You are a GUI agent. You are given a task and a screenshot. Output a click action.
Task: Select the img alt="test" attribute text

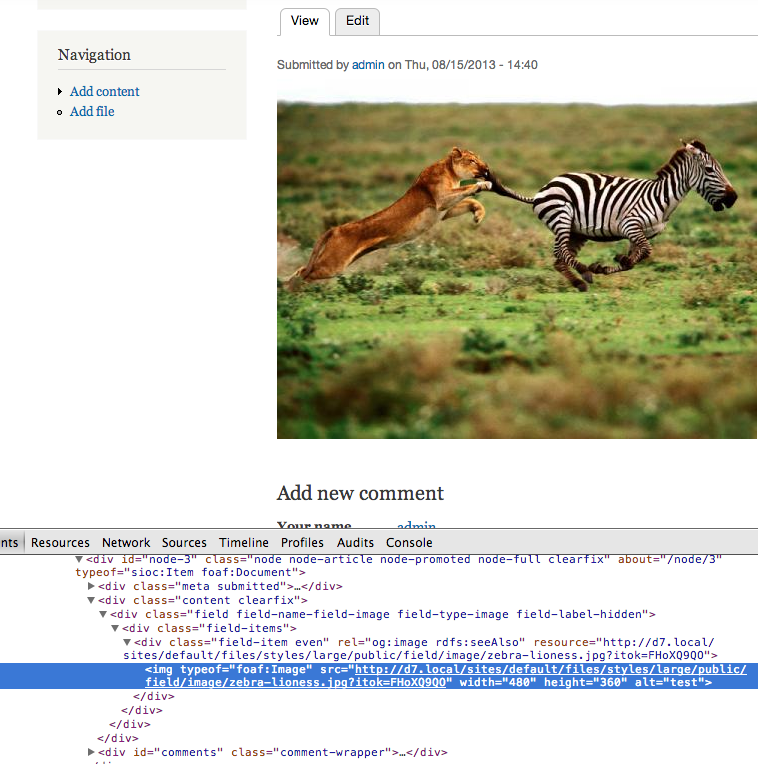tap(669, 683)
